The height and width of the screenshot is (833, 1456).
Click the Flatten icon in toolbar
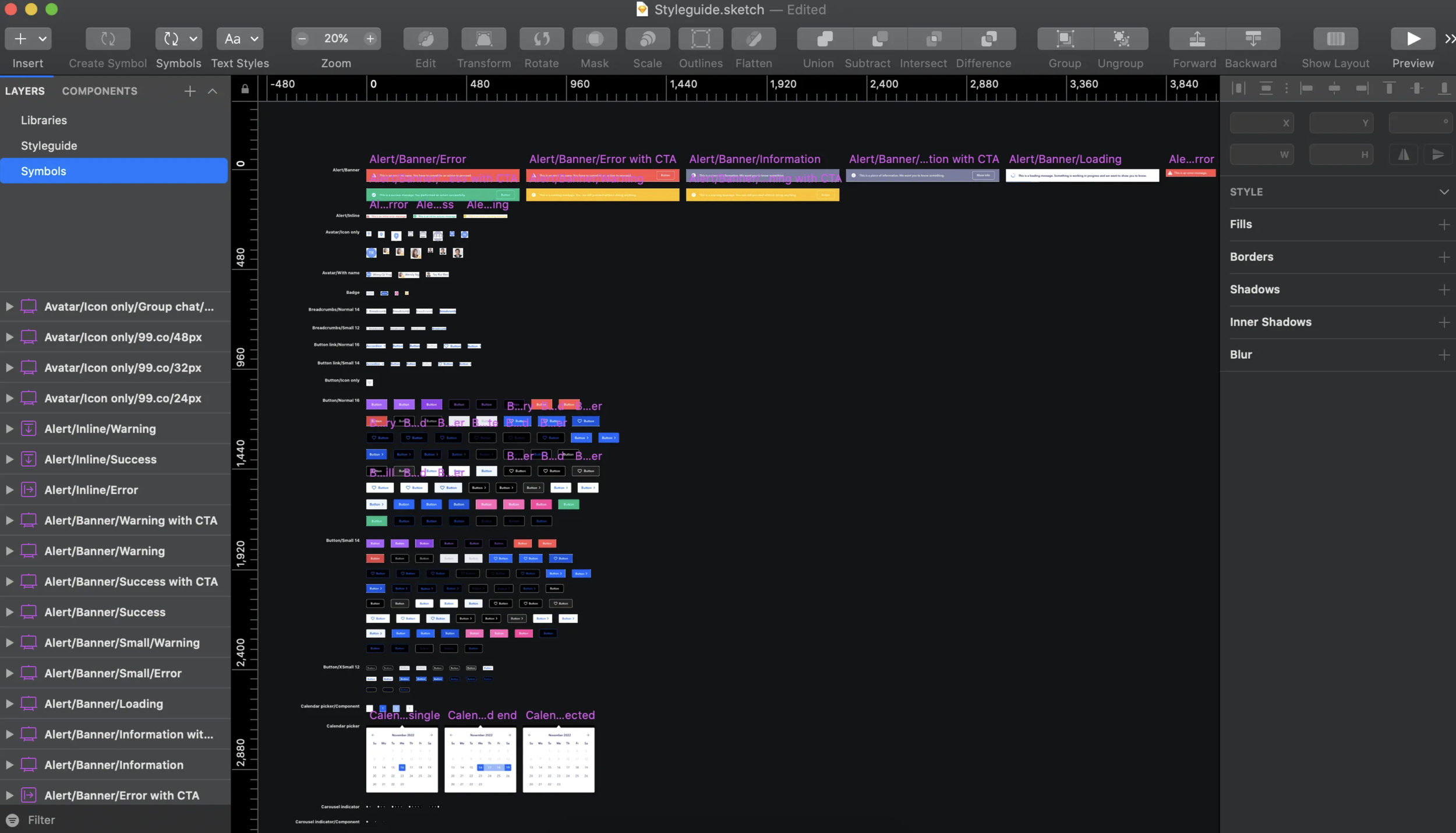tap(753, 39)
